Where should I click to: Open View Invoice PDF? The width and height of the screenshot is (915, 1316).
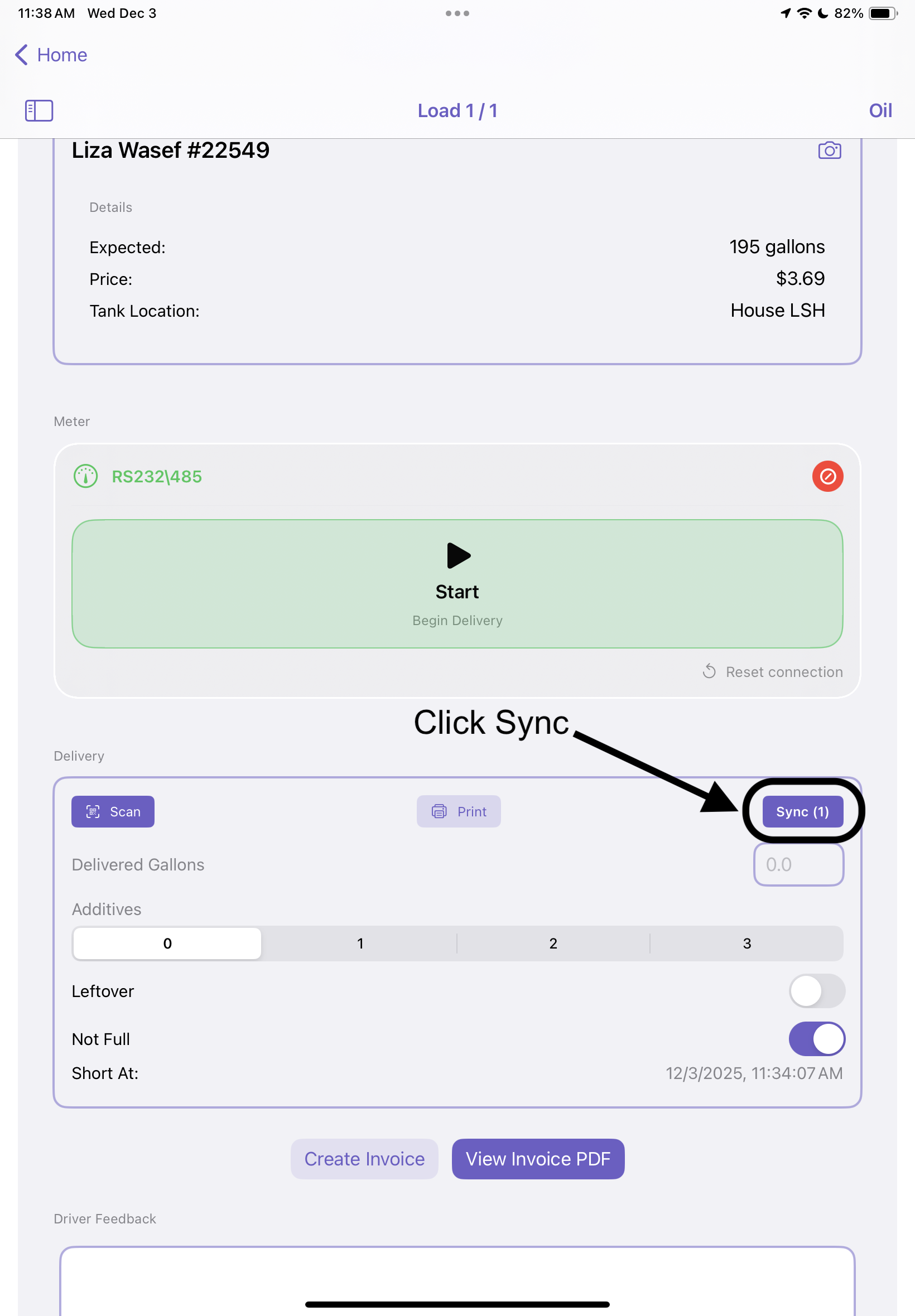pos(538,1158)
